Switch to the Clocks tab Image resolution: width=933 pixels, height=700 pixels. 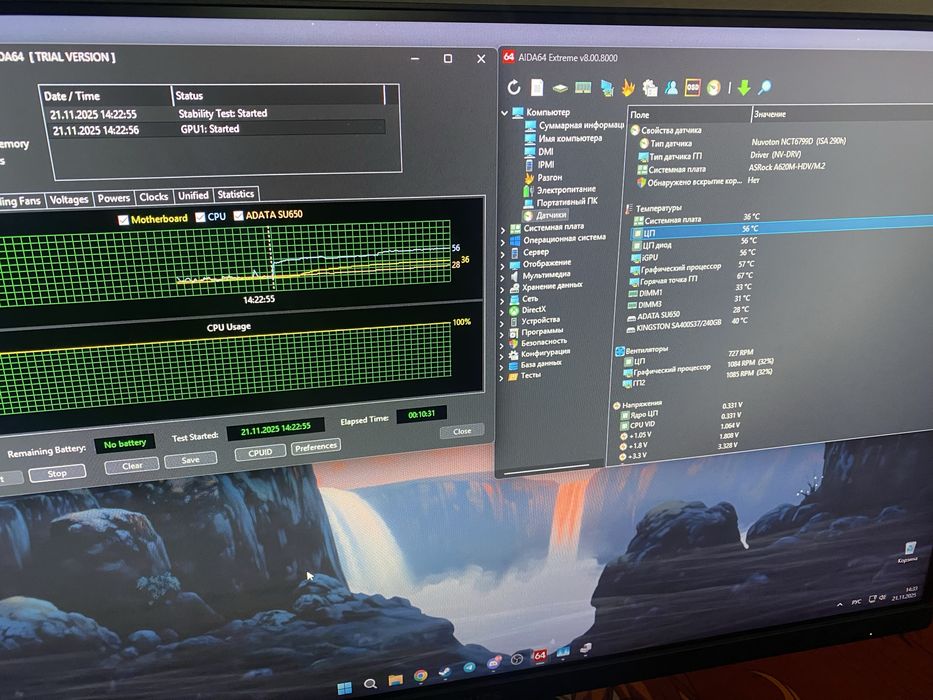154,196
